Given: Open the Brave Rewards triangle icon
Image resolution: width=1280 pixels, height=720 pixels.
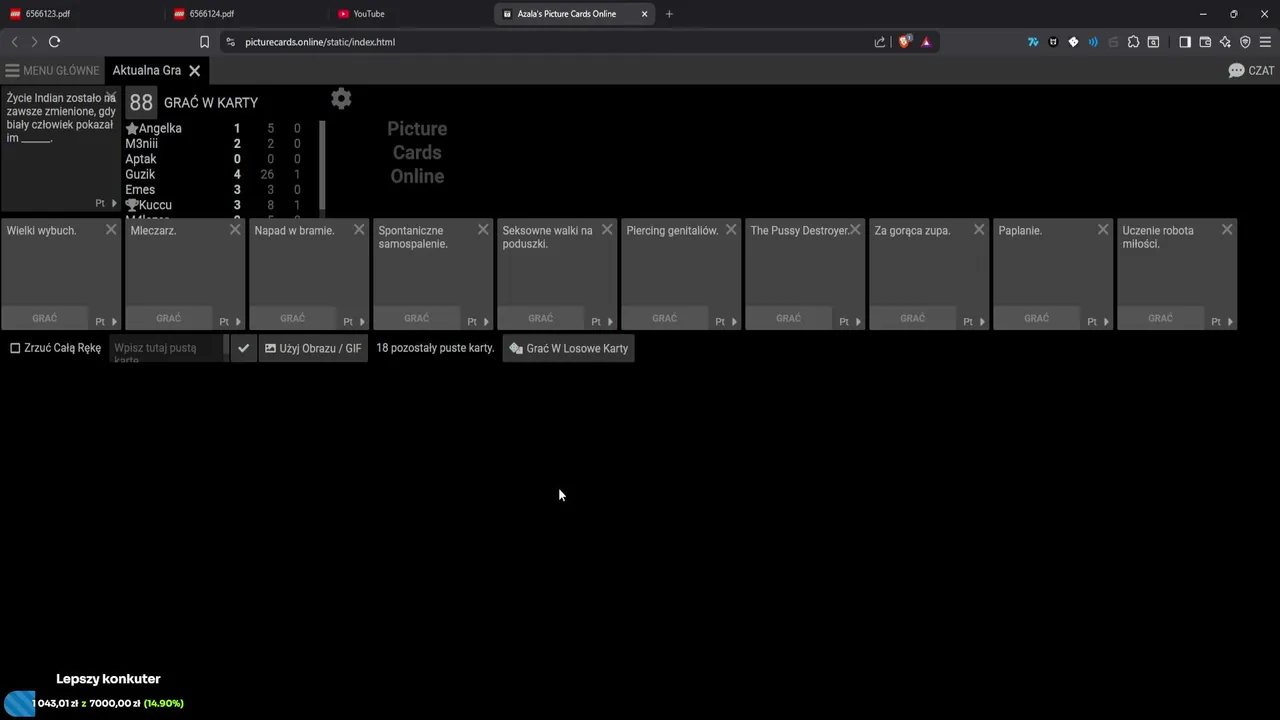Looking at the screenshot, I should click(926, 42).
